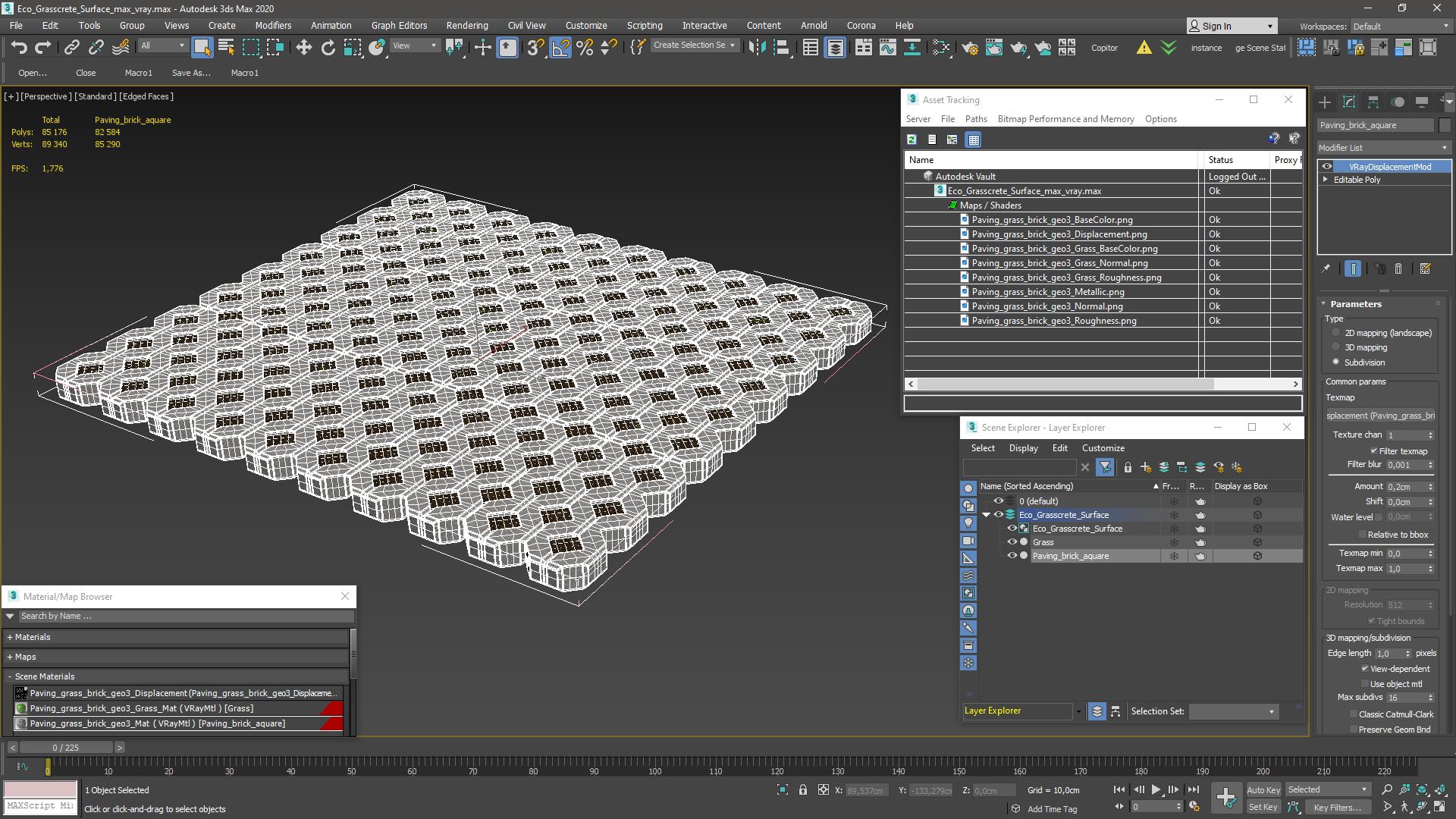Open the Modifiers menu
Viewport: 1456px width, 819px height.
pyautogui.click(x=273, y=26)
